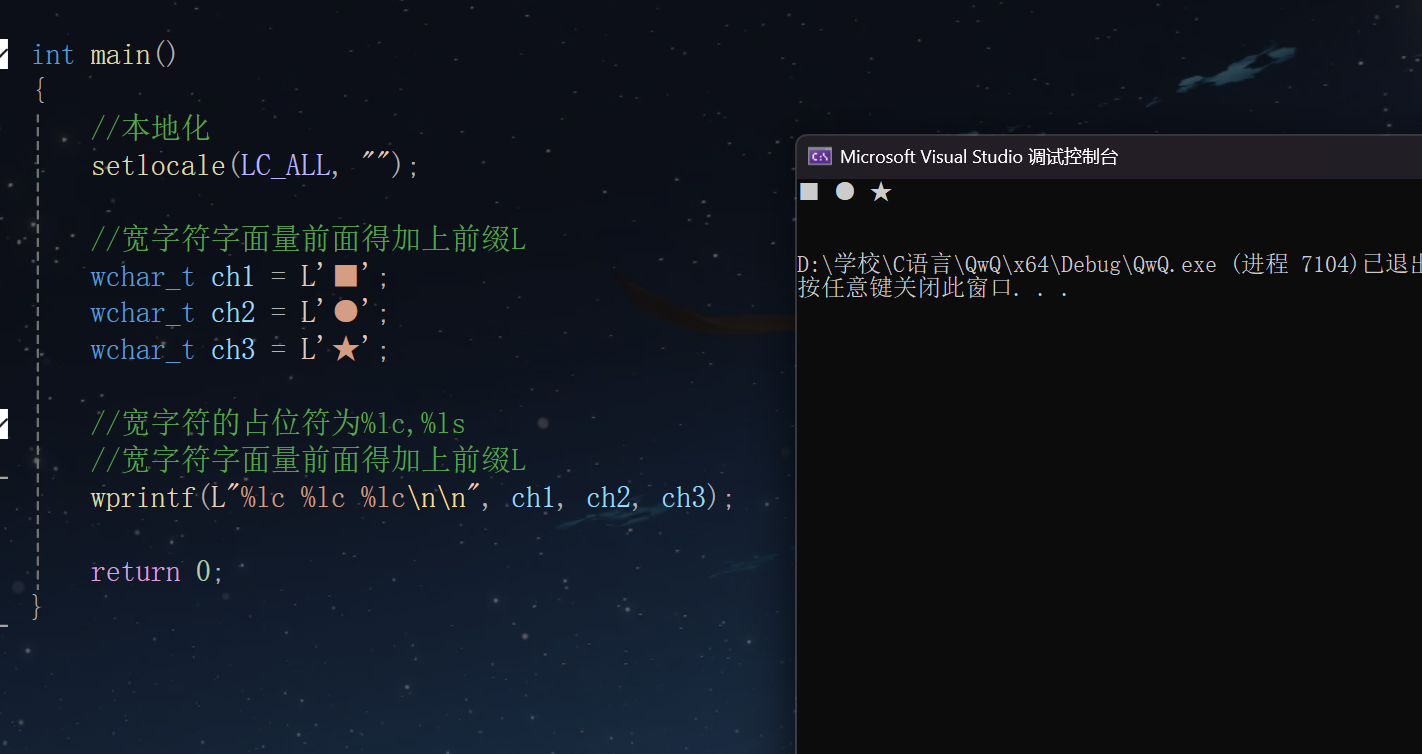This screenshot has width=1422, height=754.
Task: Click the 'int' keyword before main()
Action: click(53, 55)
